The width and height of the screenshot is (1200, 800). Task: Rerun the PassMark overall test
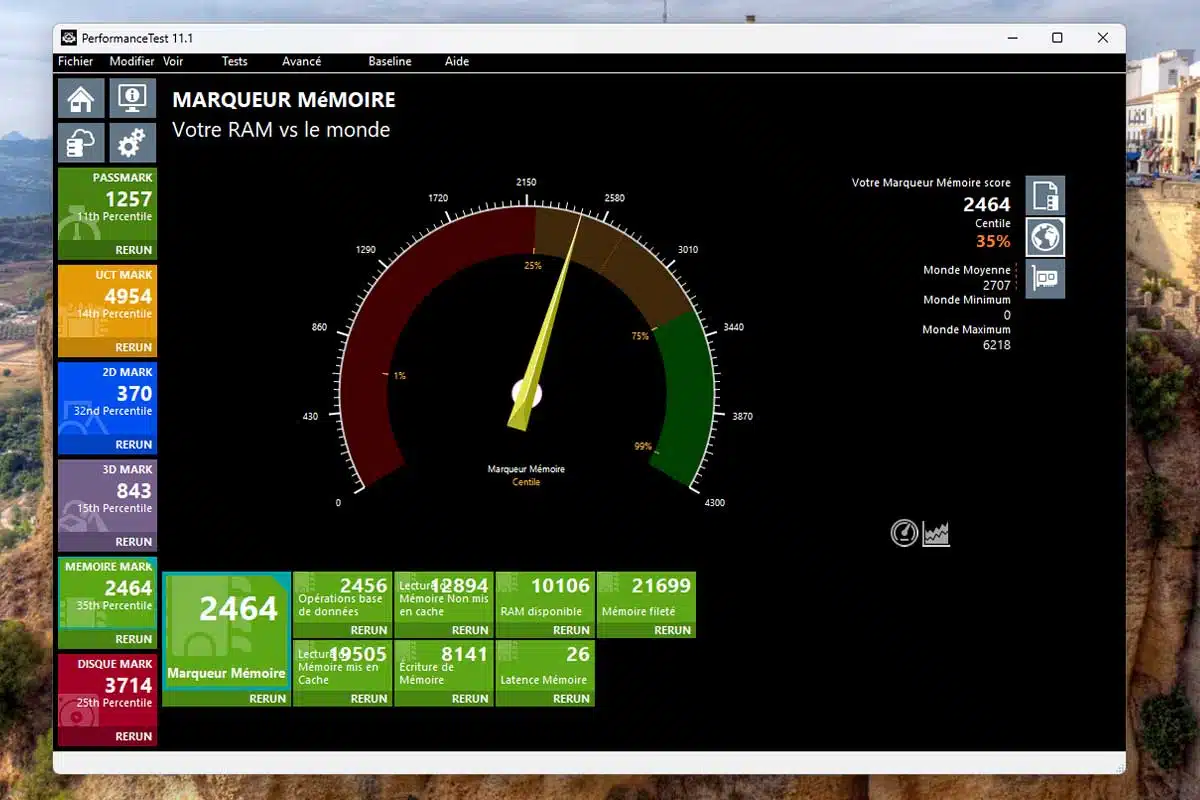coord(133,250)
